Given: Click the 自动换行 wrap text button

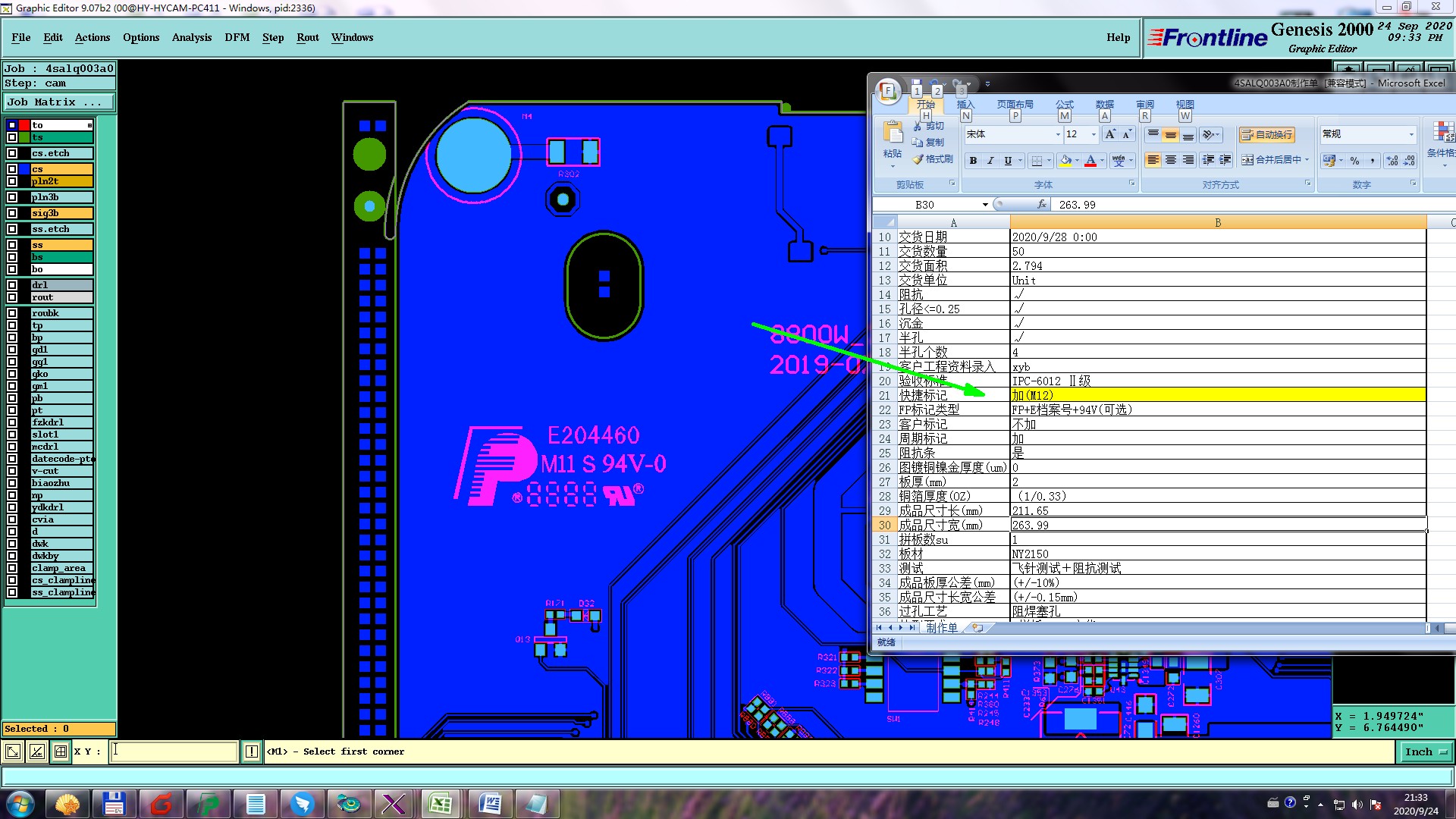Looking at the screenshot, I should (x=1266, y=134).
